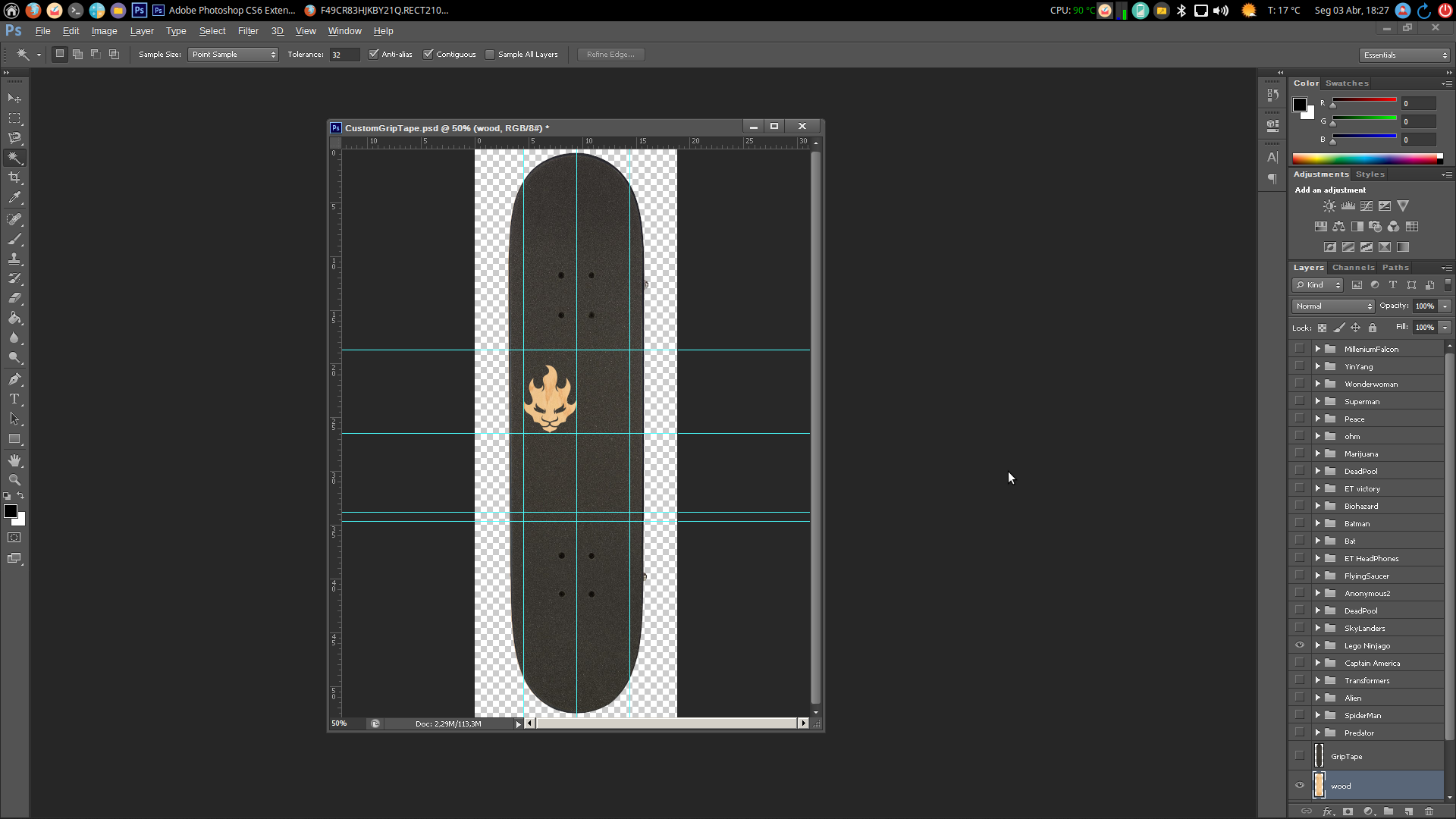Viewport: 1456px width, 819px height.
Task: Select the Blur tool
Action: click(x=14, y=337)
